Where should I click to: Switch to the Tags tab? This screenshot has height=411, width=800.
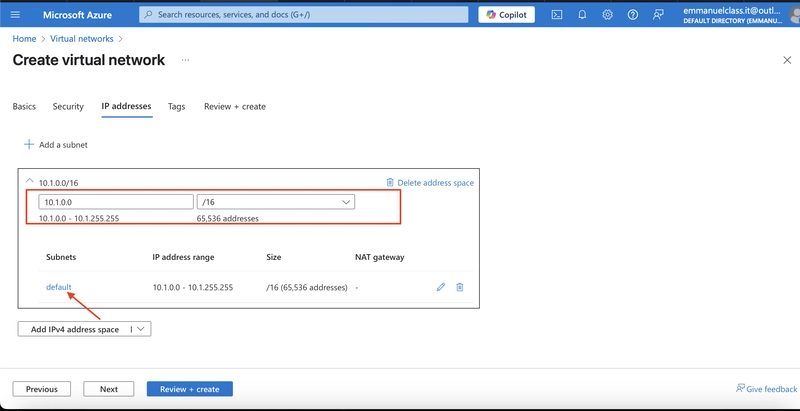click(x=177, y=107)
